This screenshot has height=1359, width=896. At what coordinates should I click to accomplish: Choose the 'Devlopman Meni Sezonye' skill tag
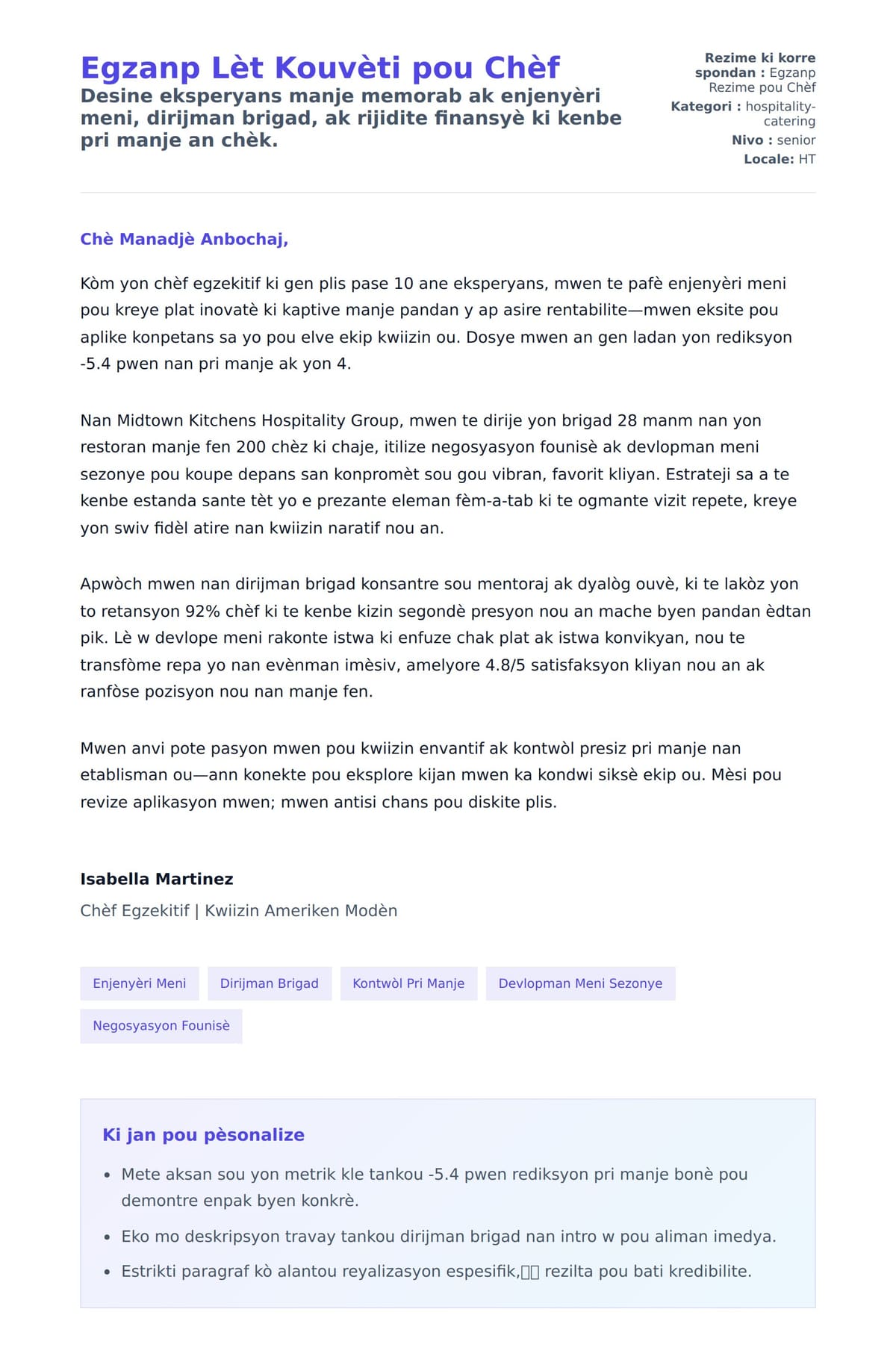(580, 983)
